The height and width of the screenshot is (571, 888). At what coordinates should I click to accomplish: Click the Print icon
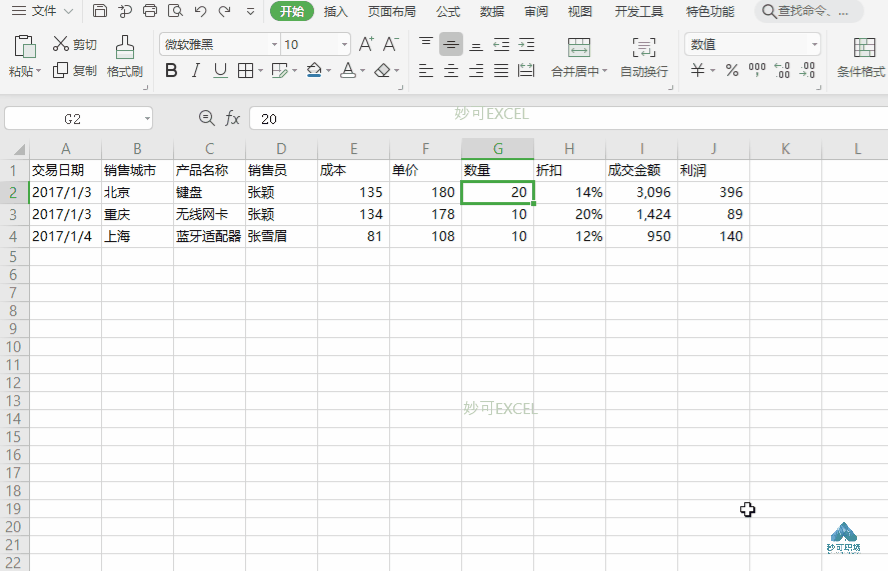pos(150,11)
